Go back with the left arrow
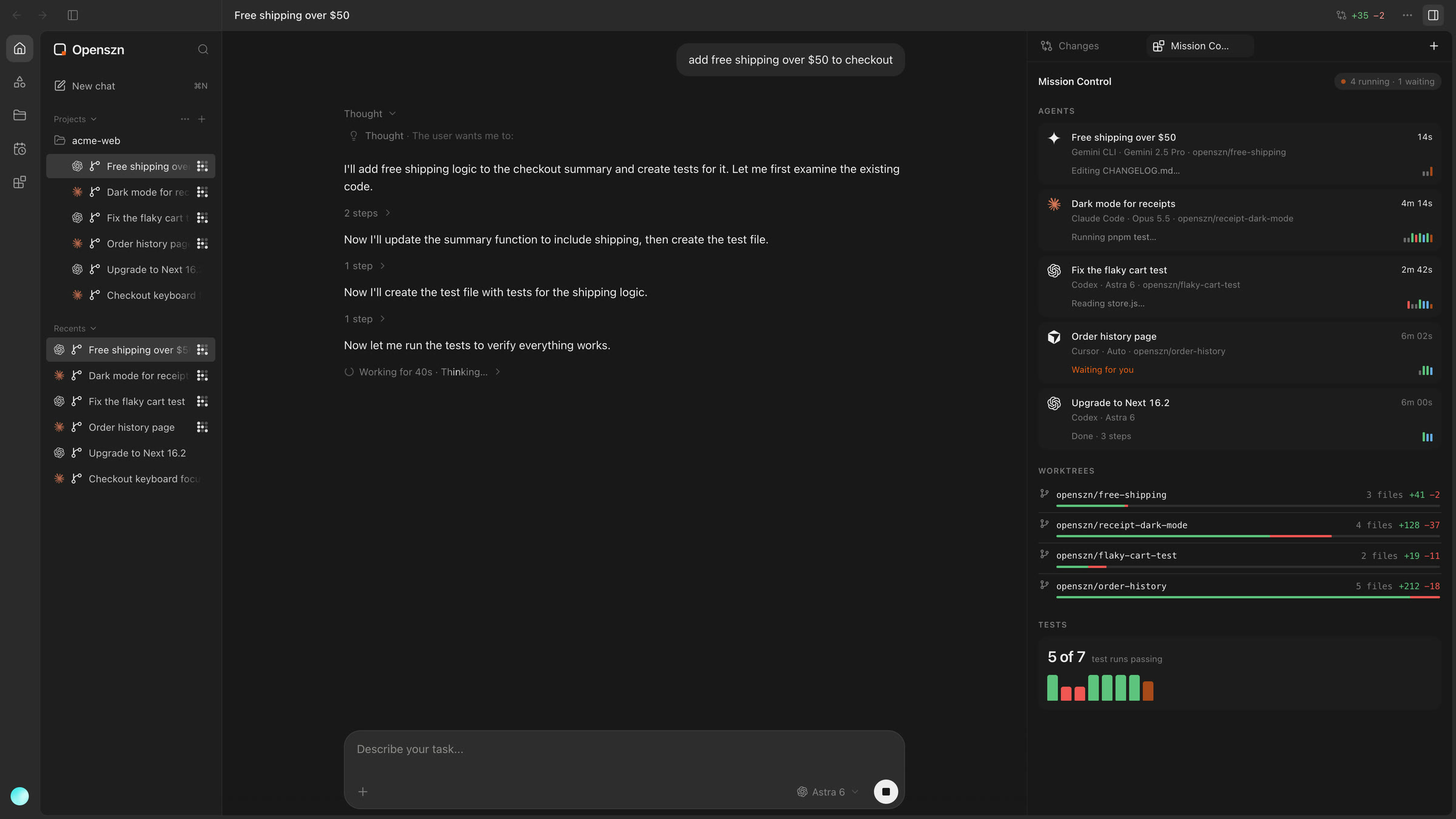The width and height of the screenshot is (1456, 819). click(x=17, y=15)
